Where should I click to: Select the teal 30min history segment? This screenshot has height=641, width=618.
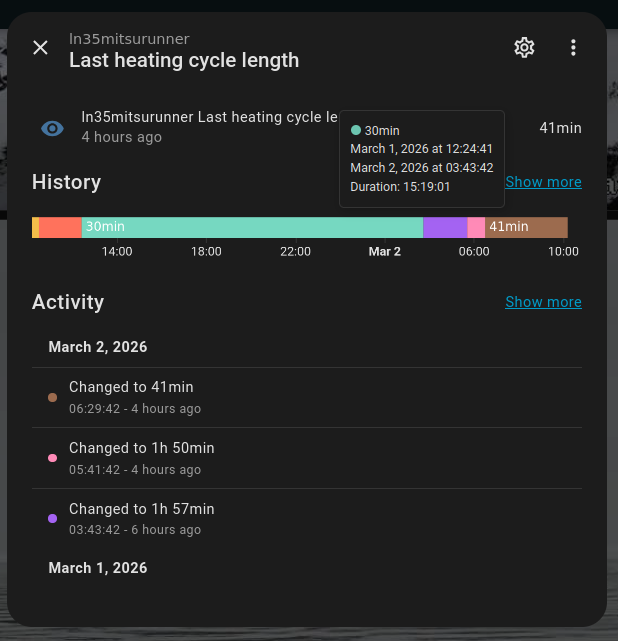click(250, 227)
